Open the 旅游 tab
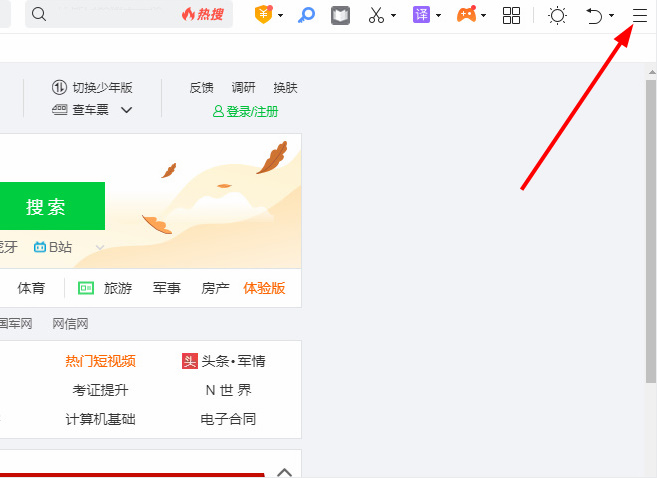The image size is (657, 478). (118, 288)
